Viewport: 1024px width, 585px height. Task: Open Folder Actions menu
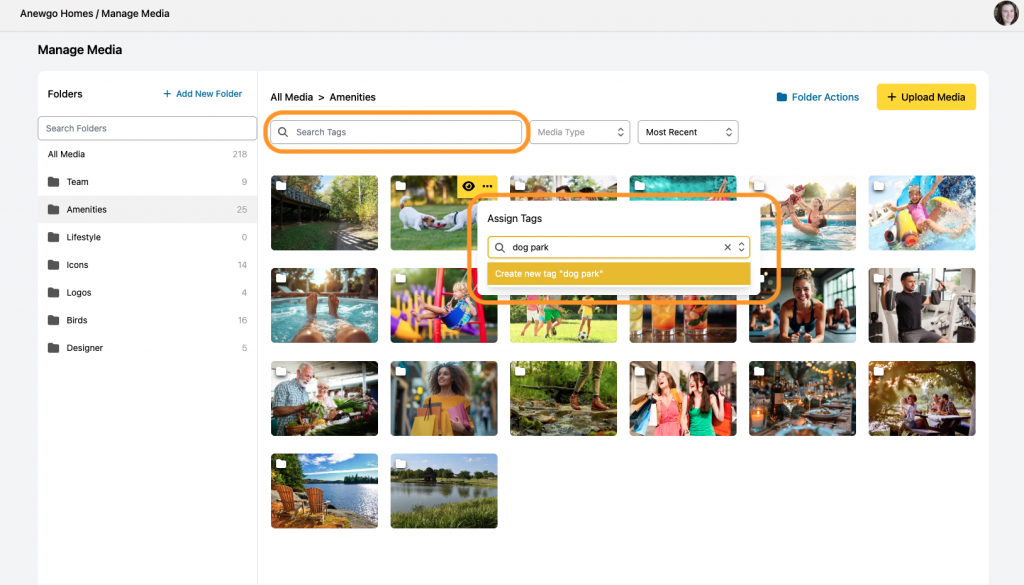818,97
